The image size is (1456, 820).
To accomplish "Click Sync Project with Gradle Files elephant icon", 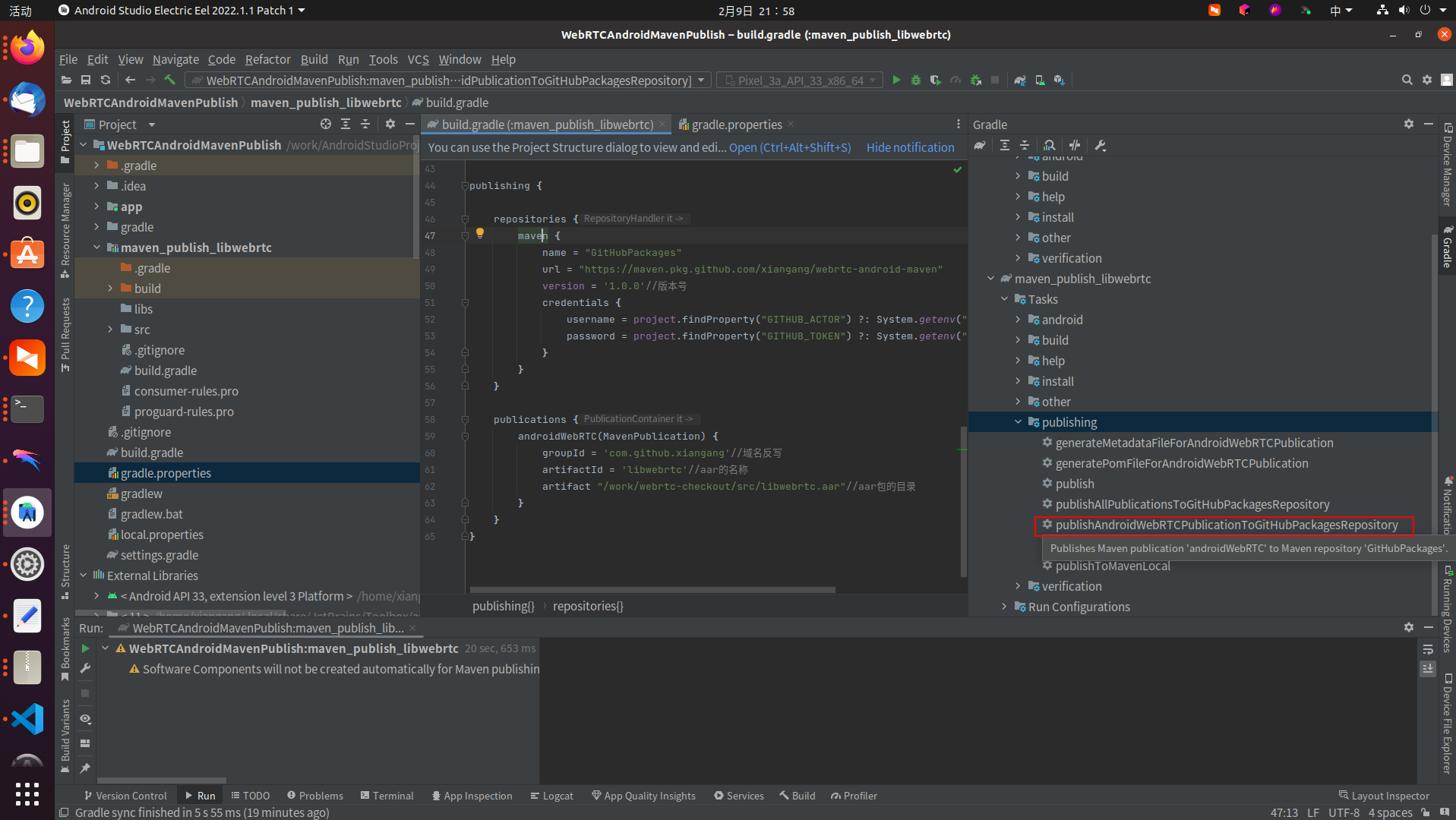I will click(x=1020, y=80).
